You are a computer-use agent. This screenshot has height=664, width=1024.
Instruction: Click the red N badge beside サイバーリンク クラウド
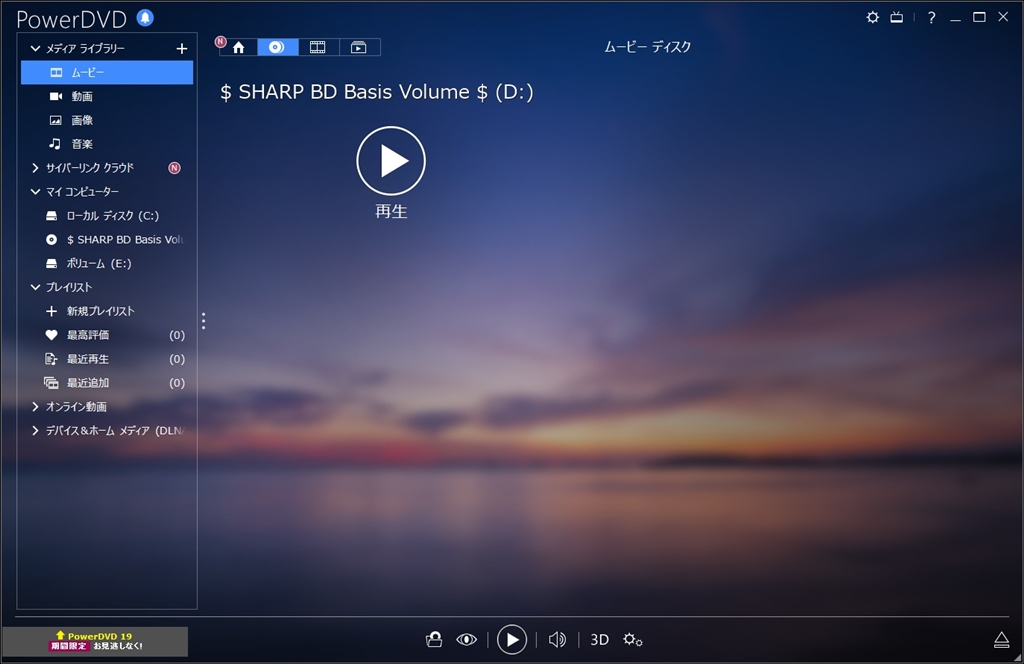[x=174, y=168]
